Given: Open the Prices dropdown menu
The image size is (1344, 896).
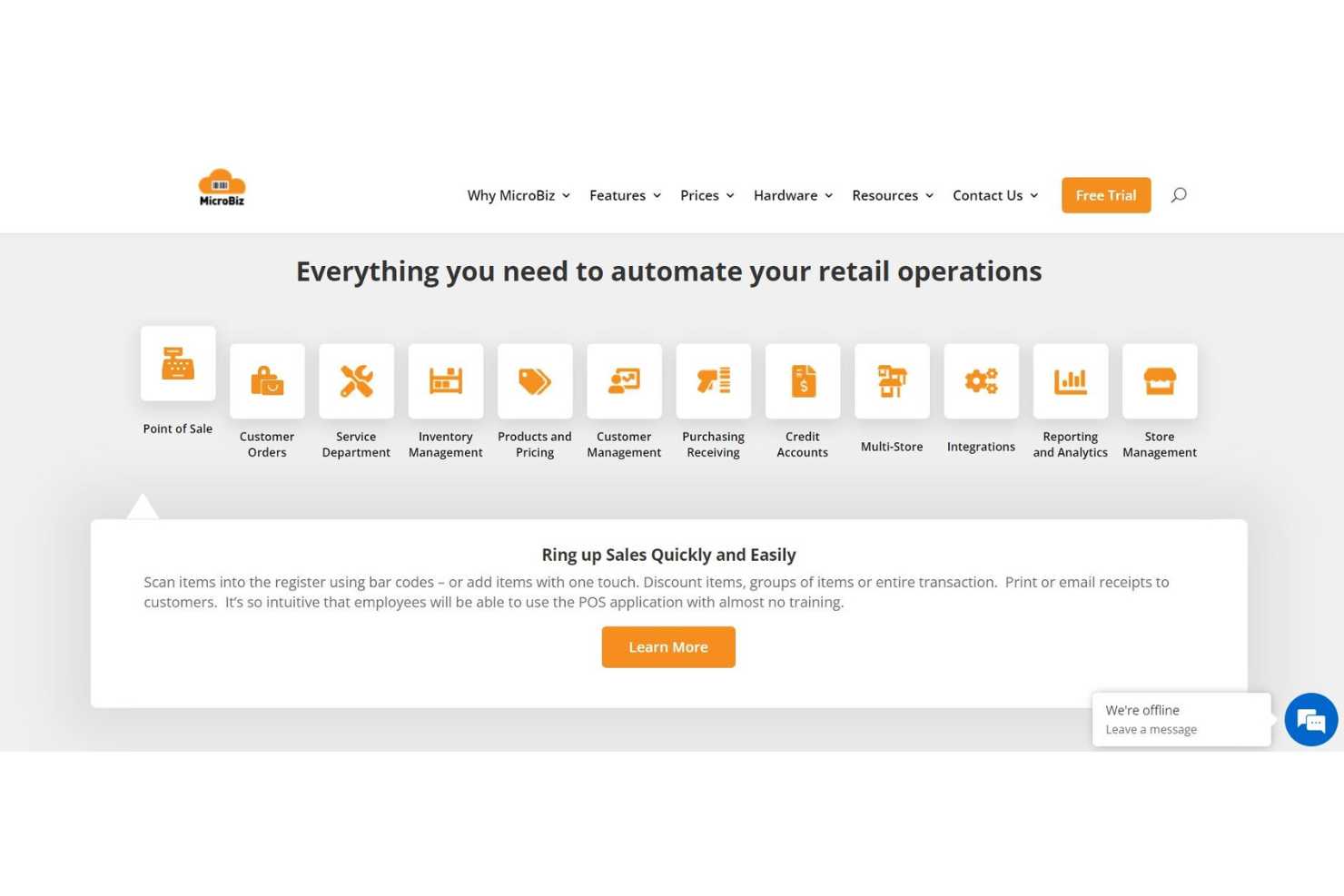Looking at the screenshot, I should [x=707, y=195].
